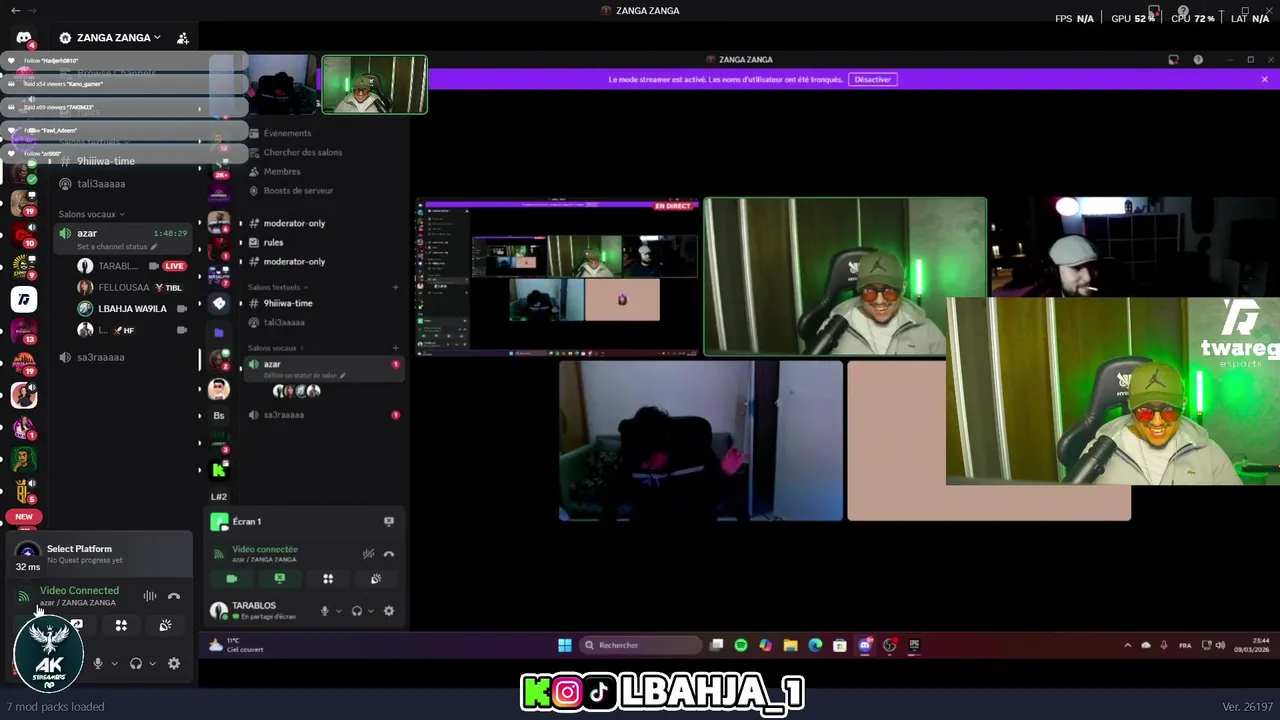The height and width of the screenshot is (720, 1280).
Task: Click the connection signal icon beside Video Connected
Action: pyautogui.click(x=23, y=596)
